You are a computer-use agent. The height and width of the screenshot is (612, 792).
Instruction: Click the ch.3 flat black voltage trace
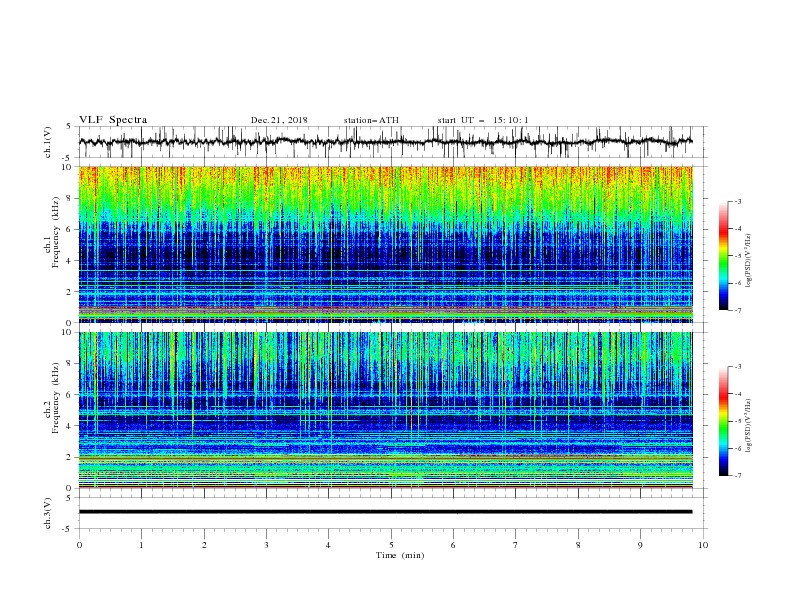pyautogui.click(x=385, y=512)
